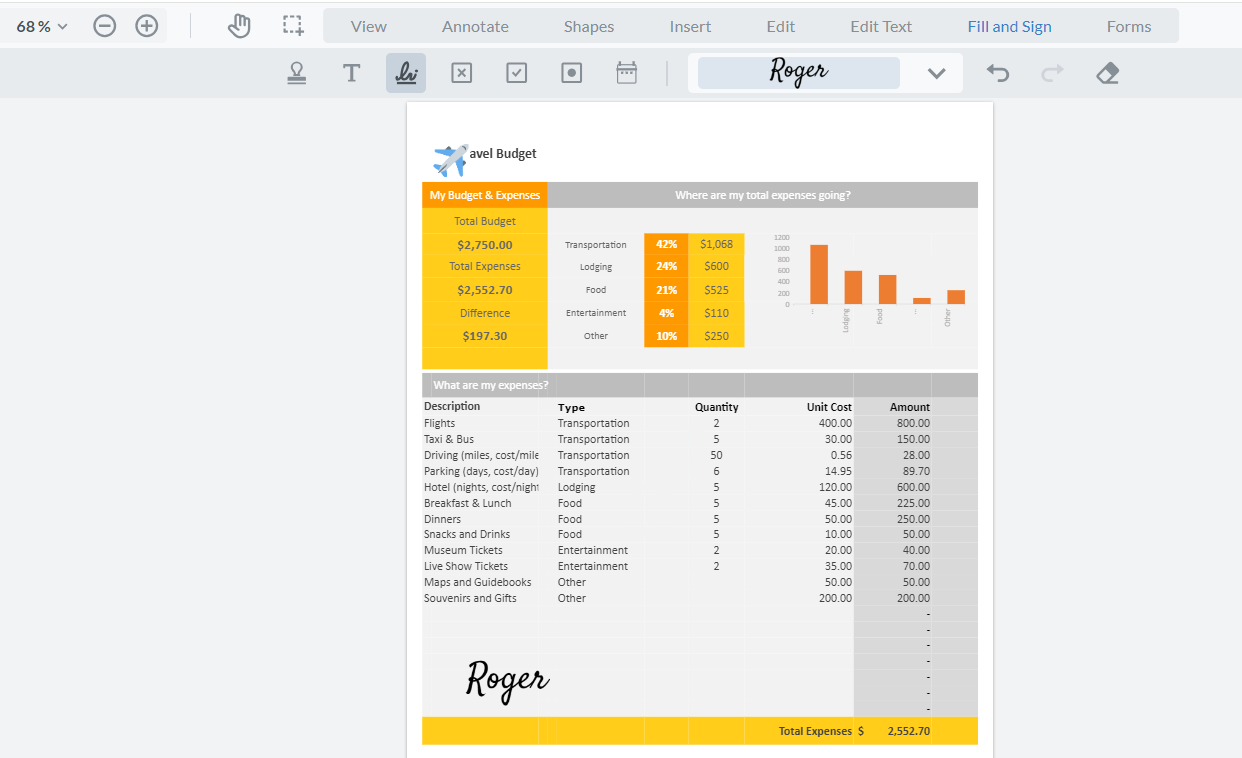Viewport: 1242px width, 758px height.
Task: Click the $2,750.00 total budget value
Action: pyautogui.click(x=485, y=245)
